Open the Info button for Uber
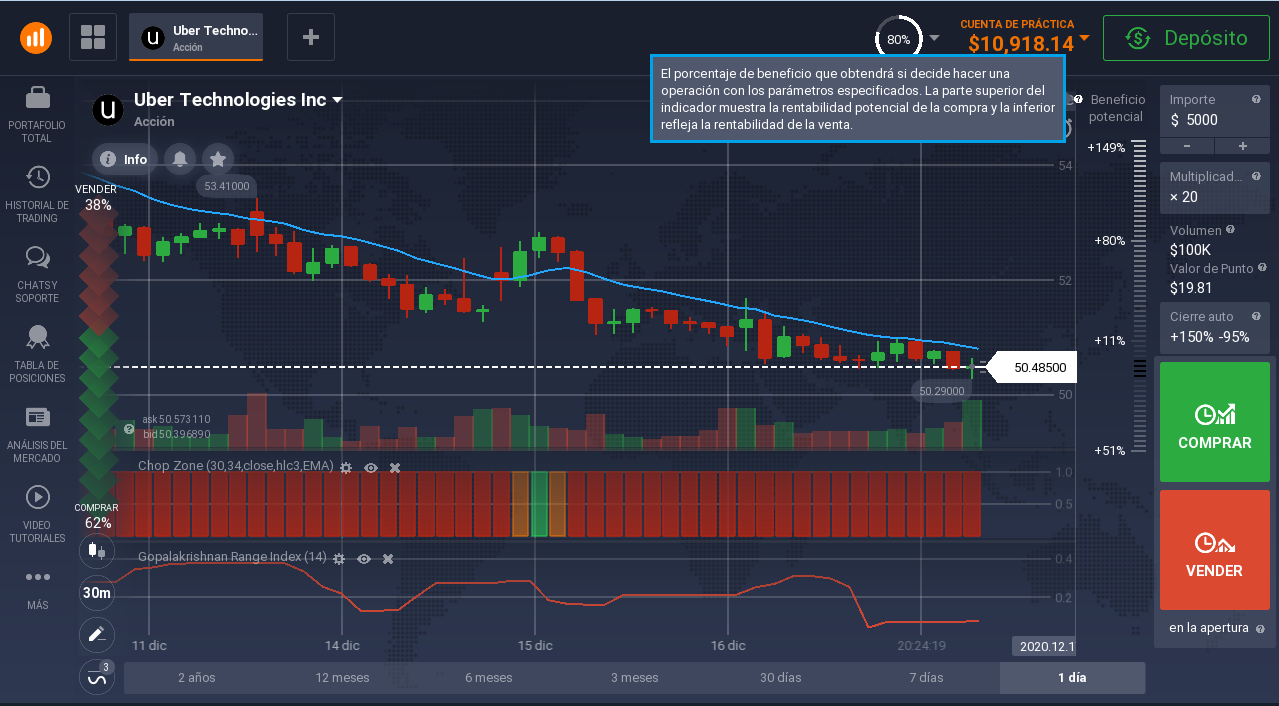The width and height of the screenshot is (1279, 706). pyautogui.click(x=125, y=158)
